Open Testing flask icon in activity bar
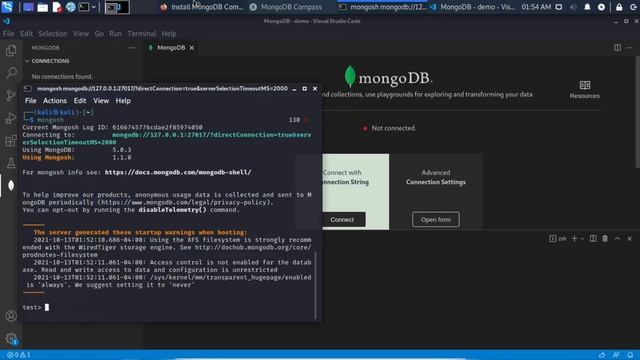The height and width of the screenshot is (360, 640). pyautogui.click(x=11, y=163)
